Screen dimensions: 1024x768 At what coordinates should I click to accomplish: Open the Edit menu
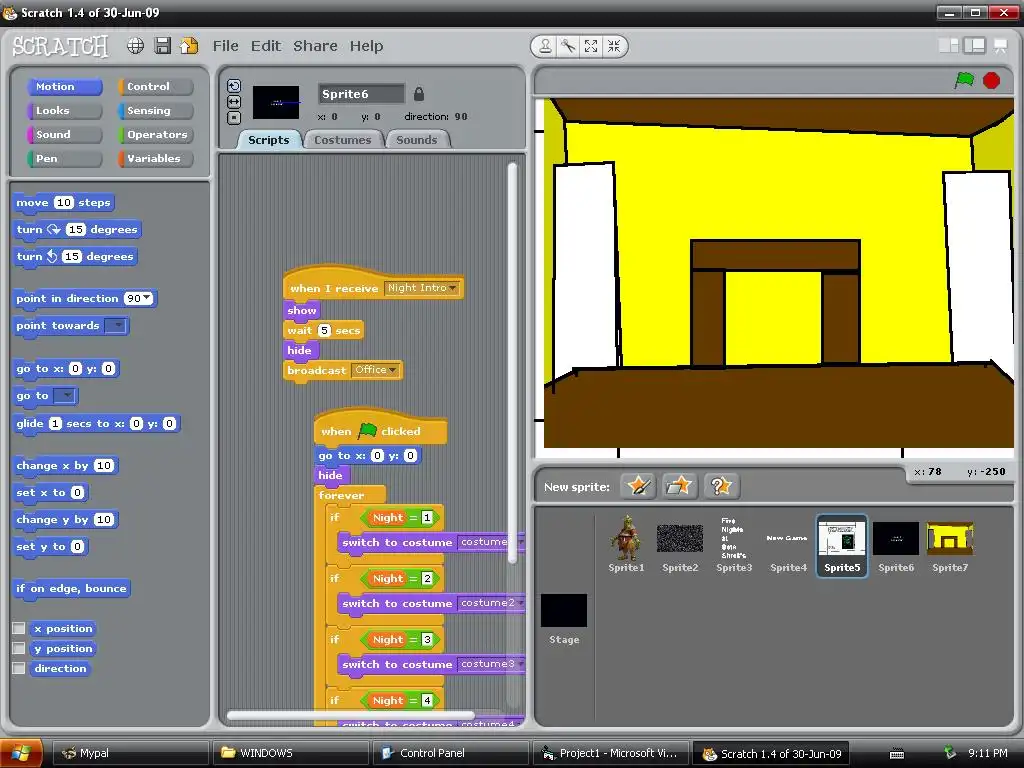point(266,46)
